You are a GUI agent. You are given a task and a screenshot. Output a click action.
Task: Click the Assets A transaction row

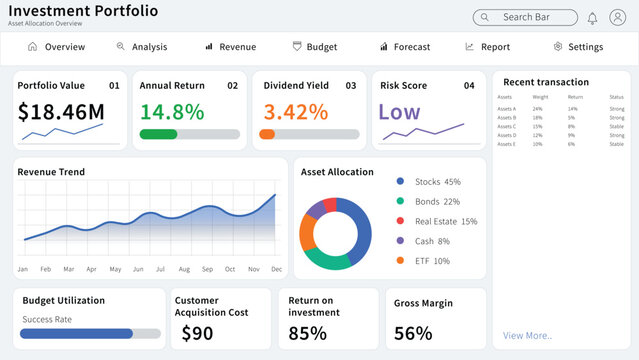(561, 109)
